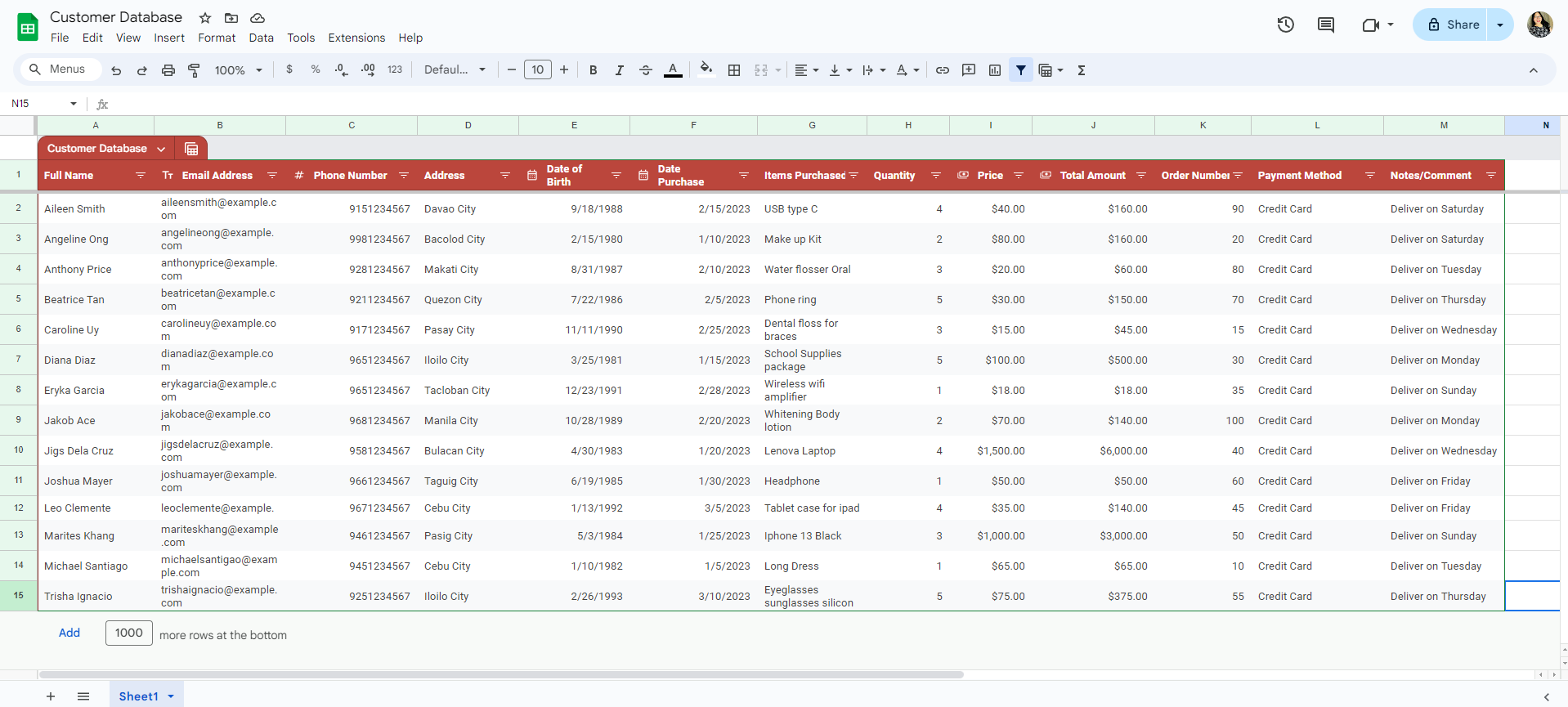Open the Insert menu

pos(169,38)
